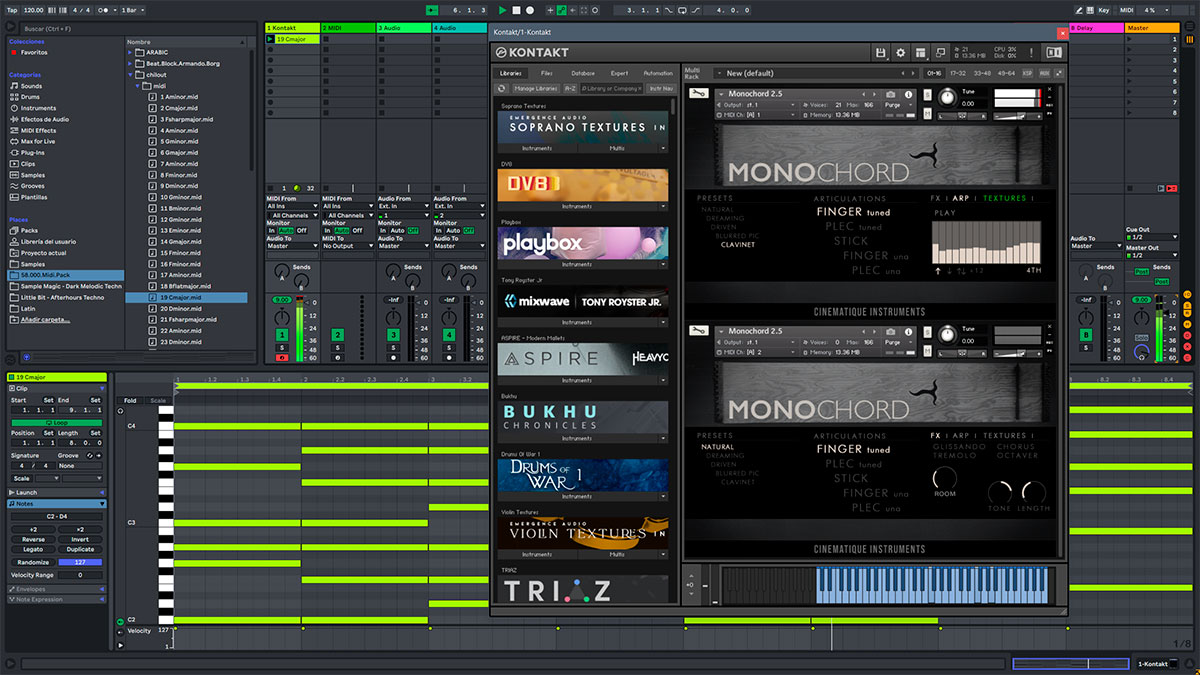The height and width of the screenshot is (675, 1200).
Task: Click the A-Z sort button
Action: 570,88
